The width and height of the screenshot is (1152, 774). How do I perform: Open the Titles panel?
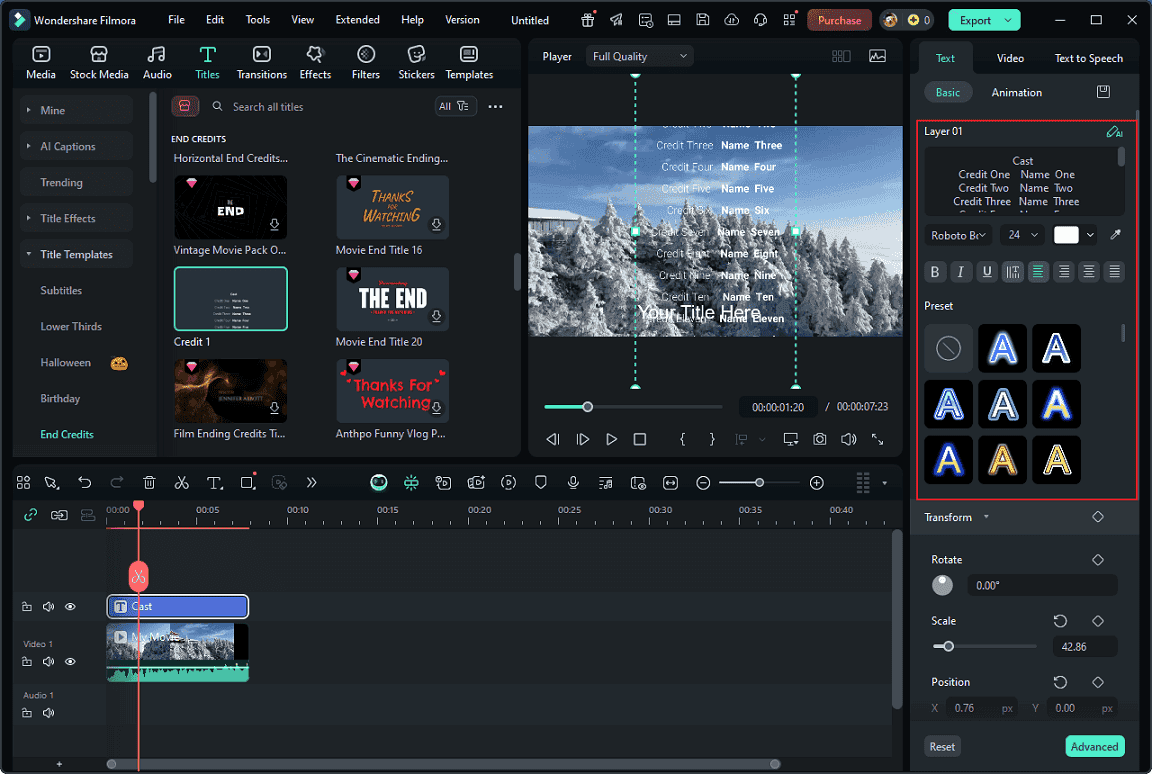(x=207, y=60)
